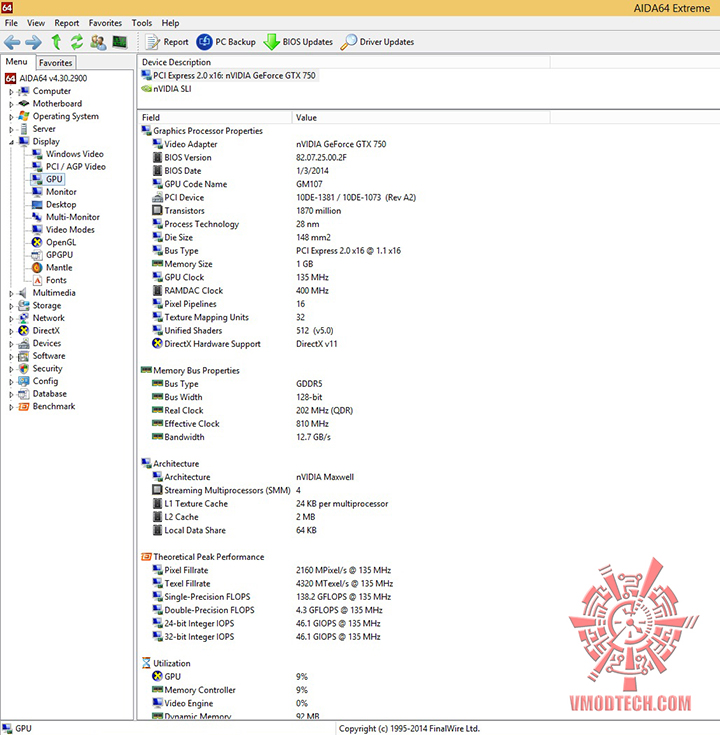The image size is (720, 735).
Task: Click the Memory Bus Properties group heading
Action: coord(191,370)
